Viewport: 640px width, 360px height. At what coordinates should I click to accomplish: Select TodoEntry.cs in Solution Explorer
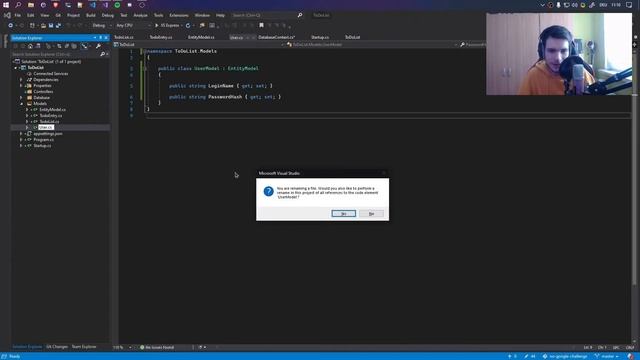coord(51,116)
